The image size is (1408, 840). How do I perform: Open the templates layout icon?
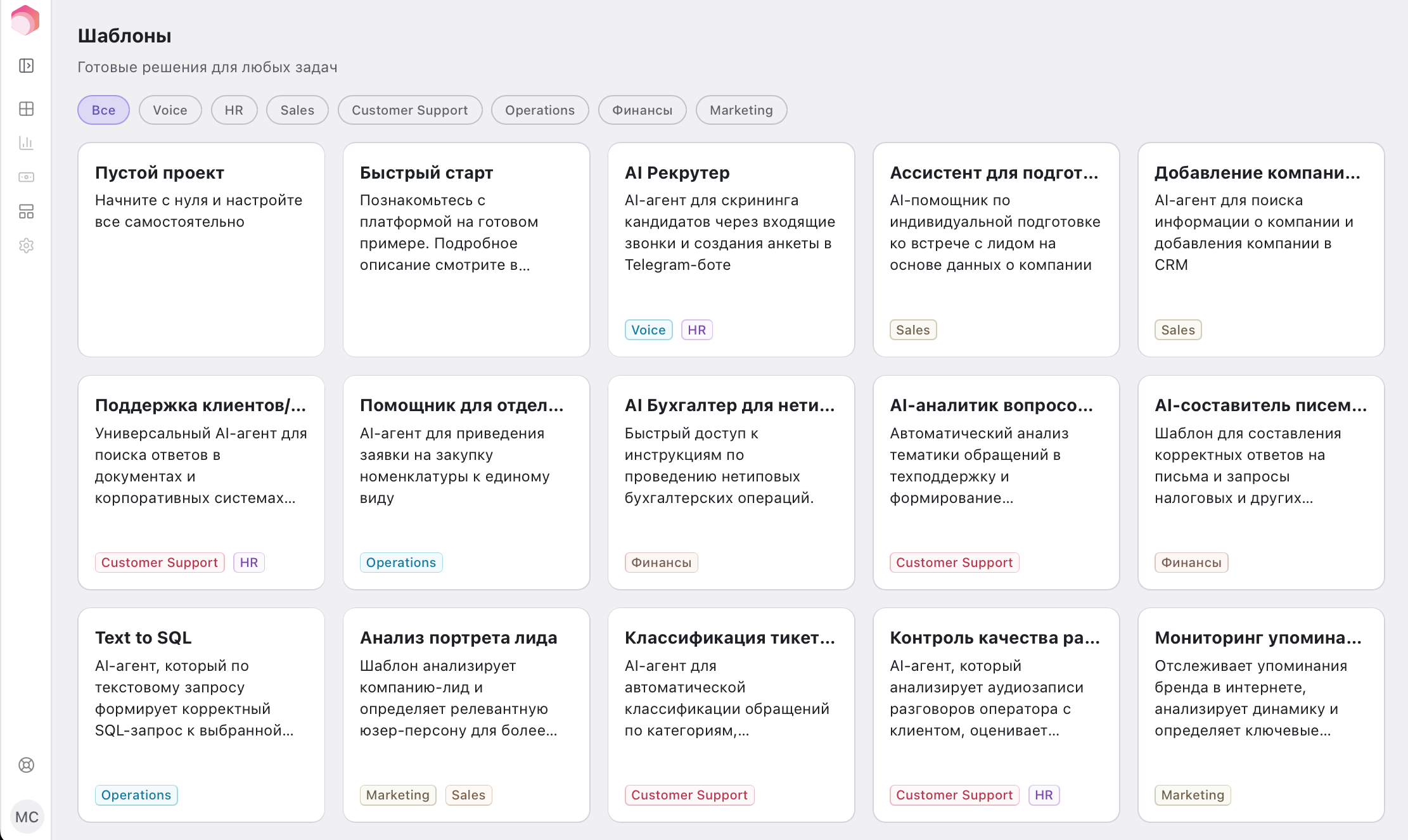click(x=26, y=212)
